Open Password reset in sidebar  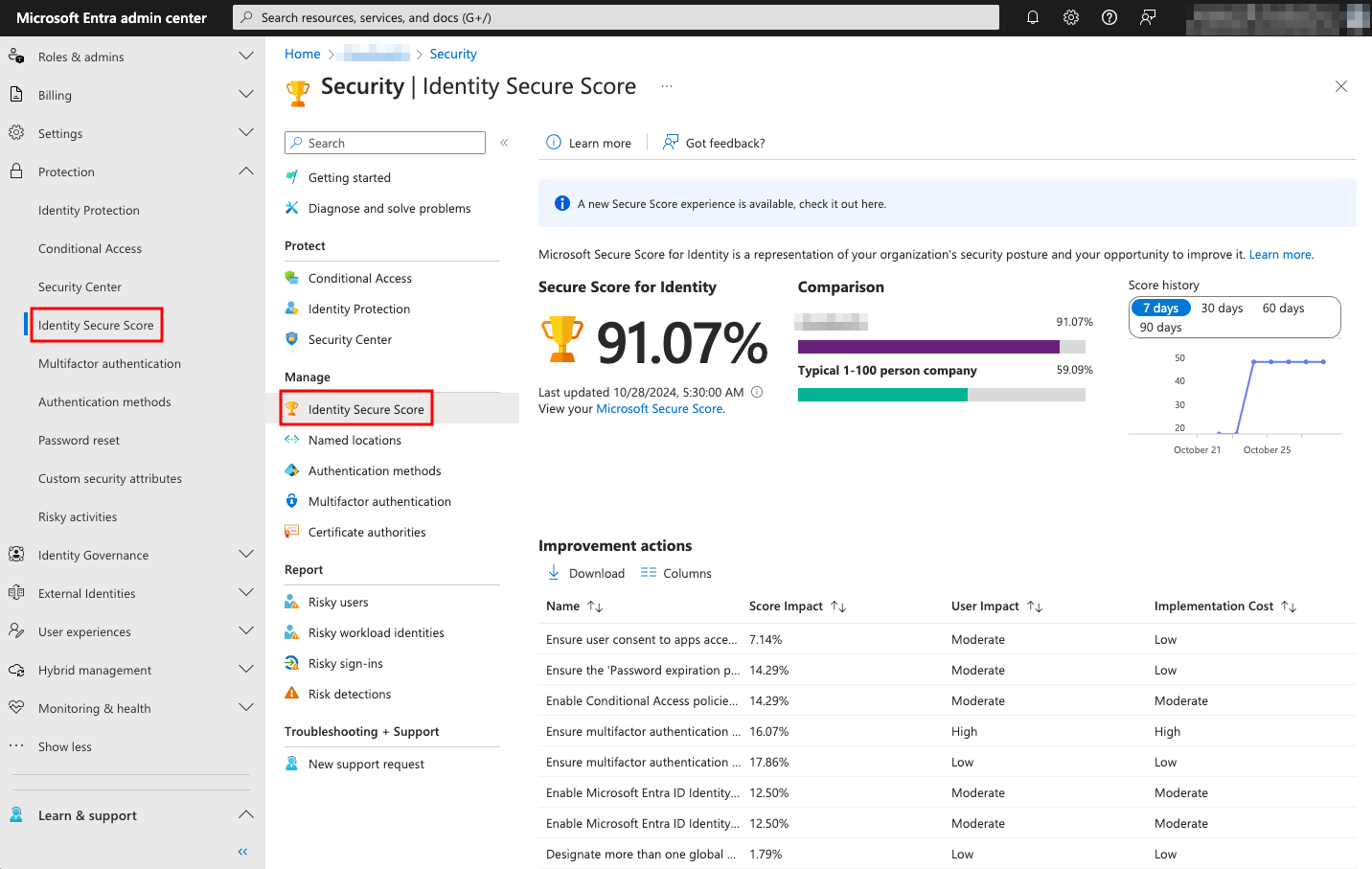click(x=79, y=440)
